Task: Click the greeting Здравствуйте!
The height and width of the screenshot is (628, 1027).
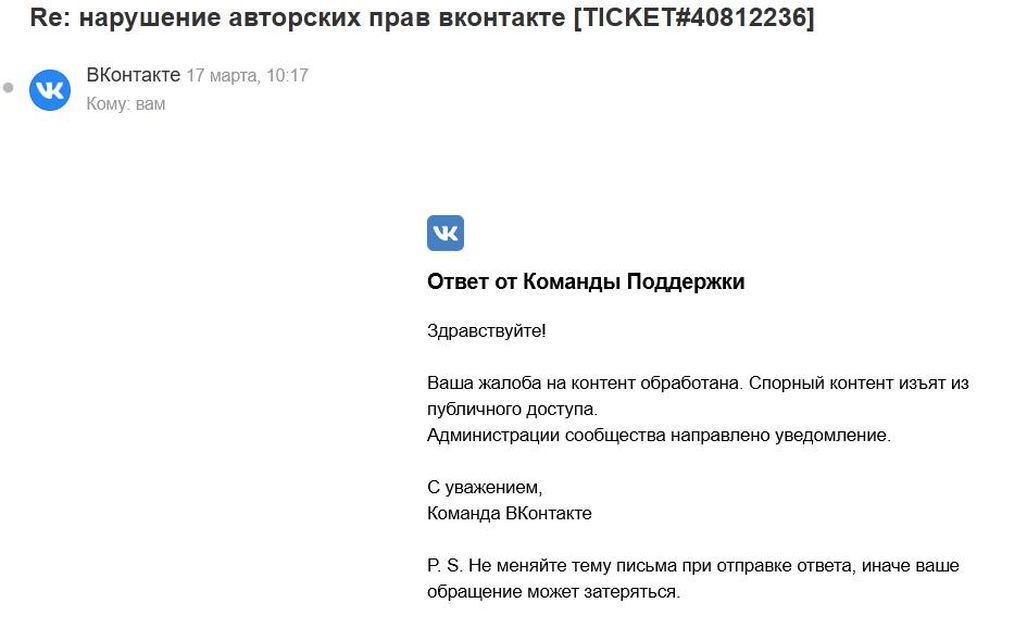Action: 486,331
